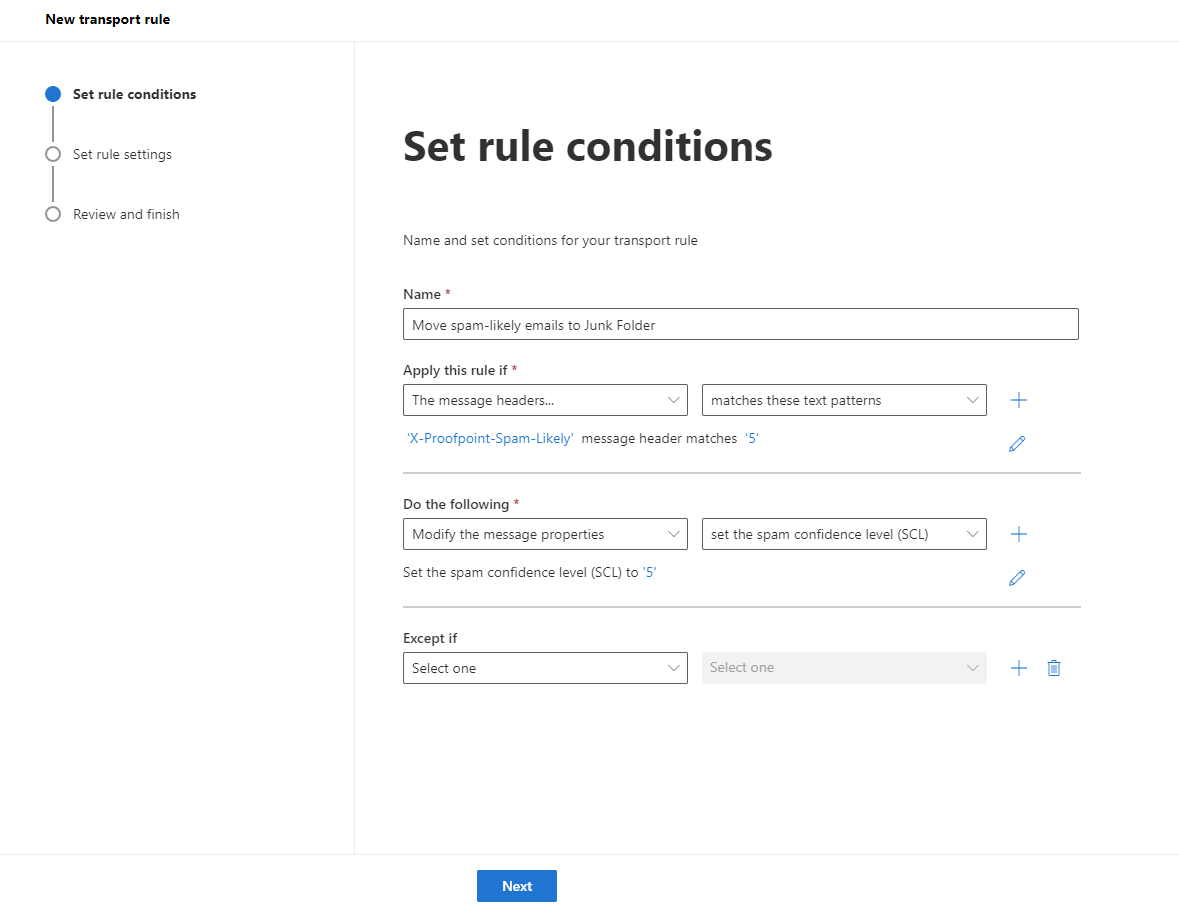
Task: Open the disabled second 'Select one' dropdown under Except if
Action: [x=844, y=667]
